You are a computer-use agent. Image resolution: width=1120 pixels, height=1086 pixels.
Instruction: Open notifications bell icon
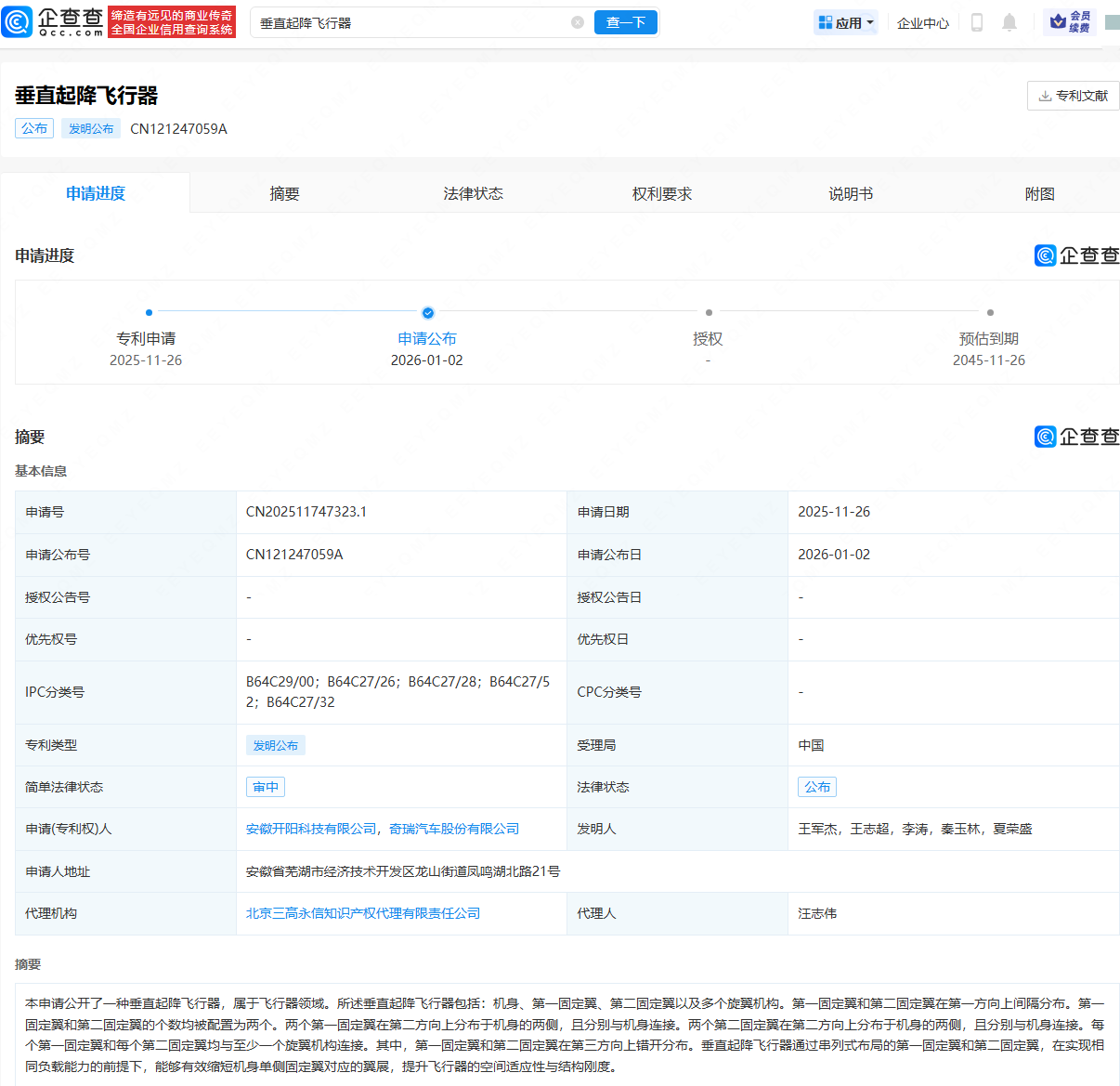[1009, 22]
